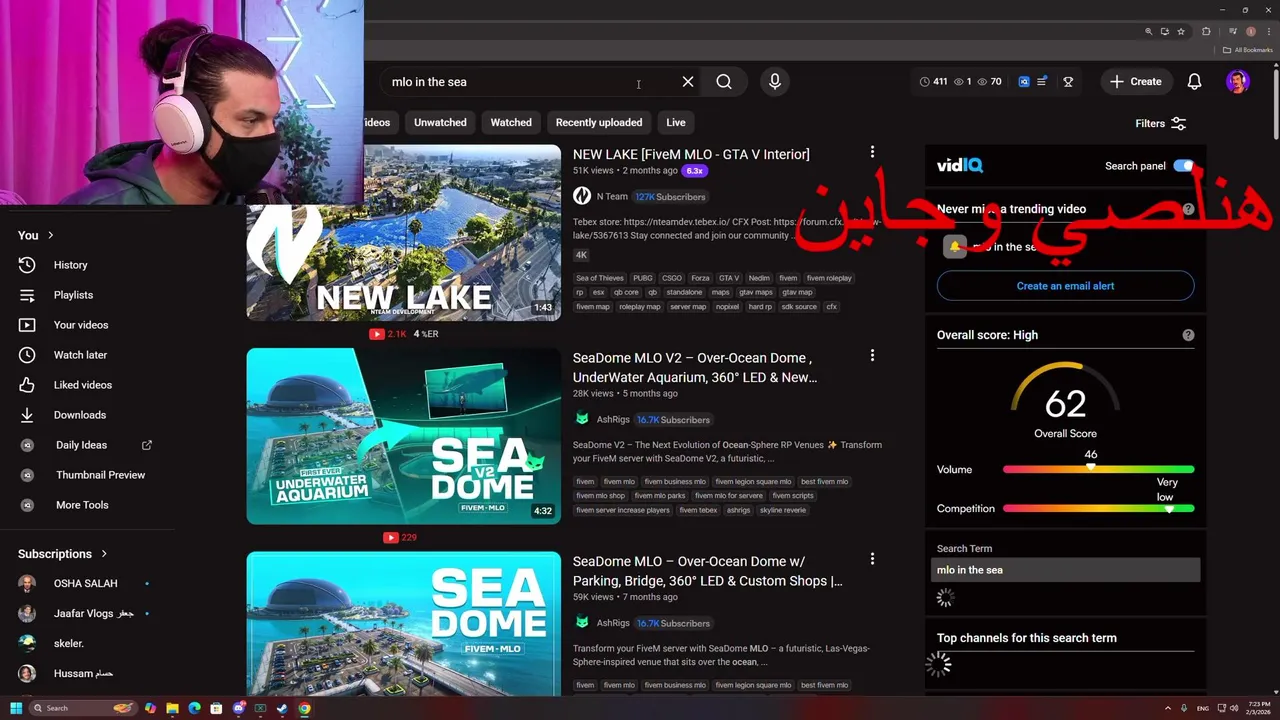This screenshot has width=1280, height=720.
Task: Start voice search with microphone icon
Action: pyautogui.click(x=774, y=82)
